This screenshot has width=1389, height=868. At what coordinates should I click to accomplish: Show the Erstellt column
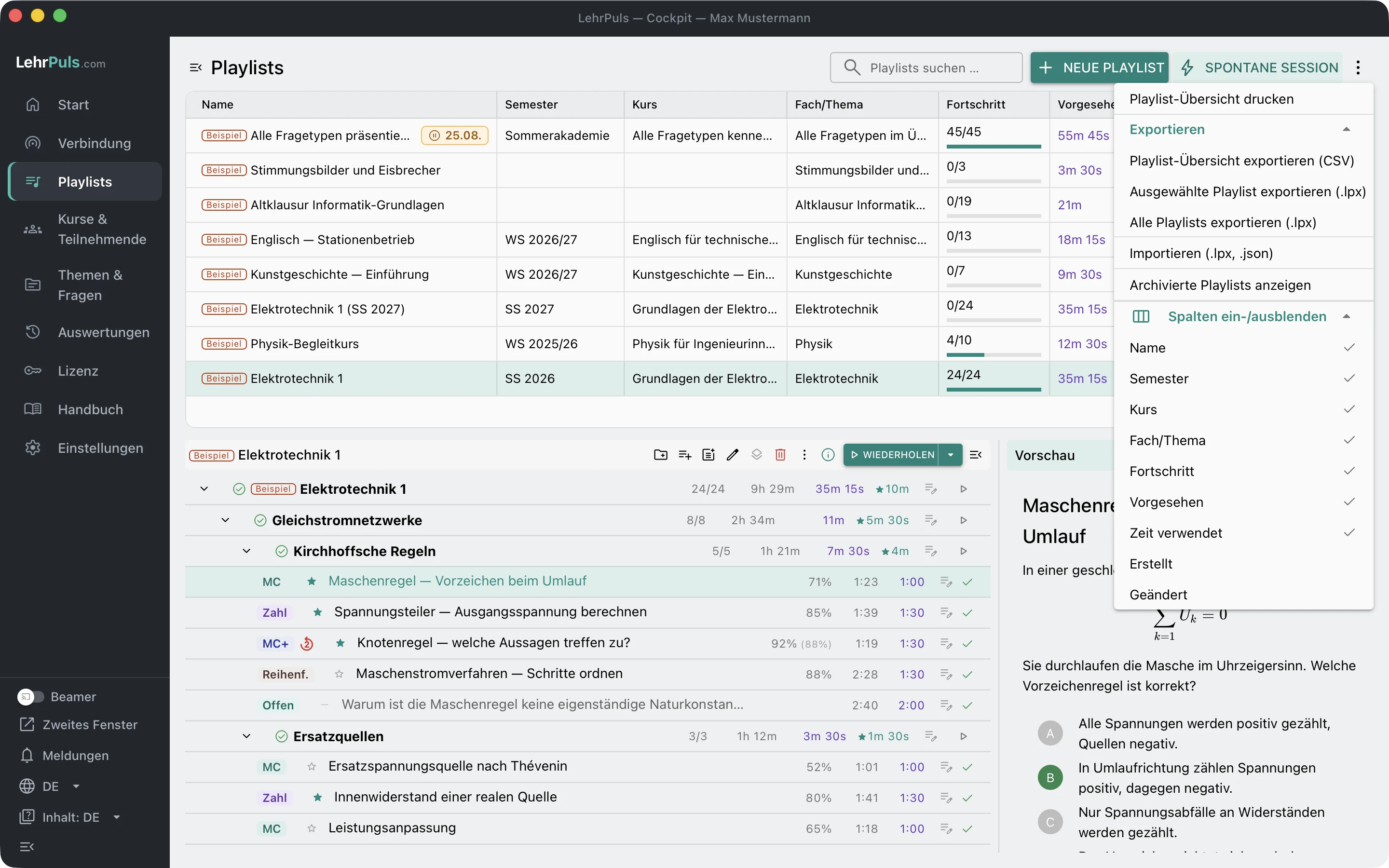[x=1243, y=564]
